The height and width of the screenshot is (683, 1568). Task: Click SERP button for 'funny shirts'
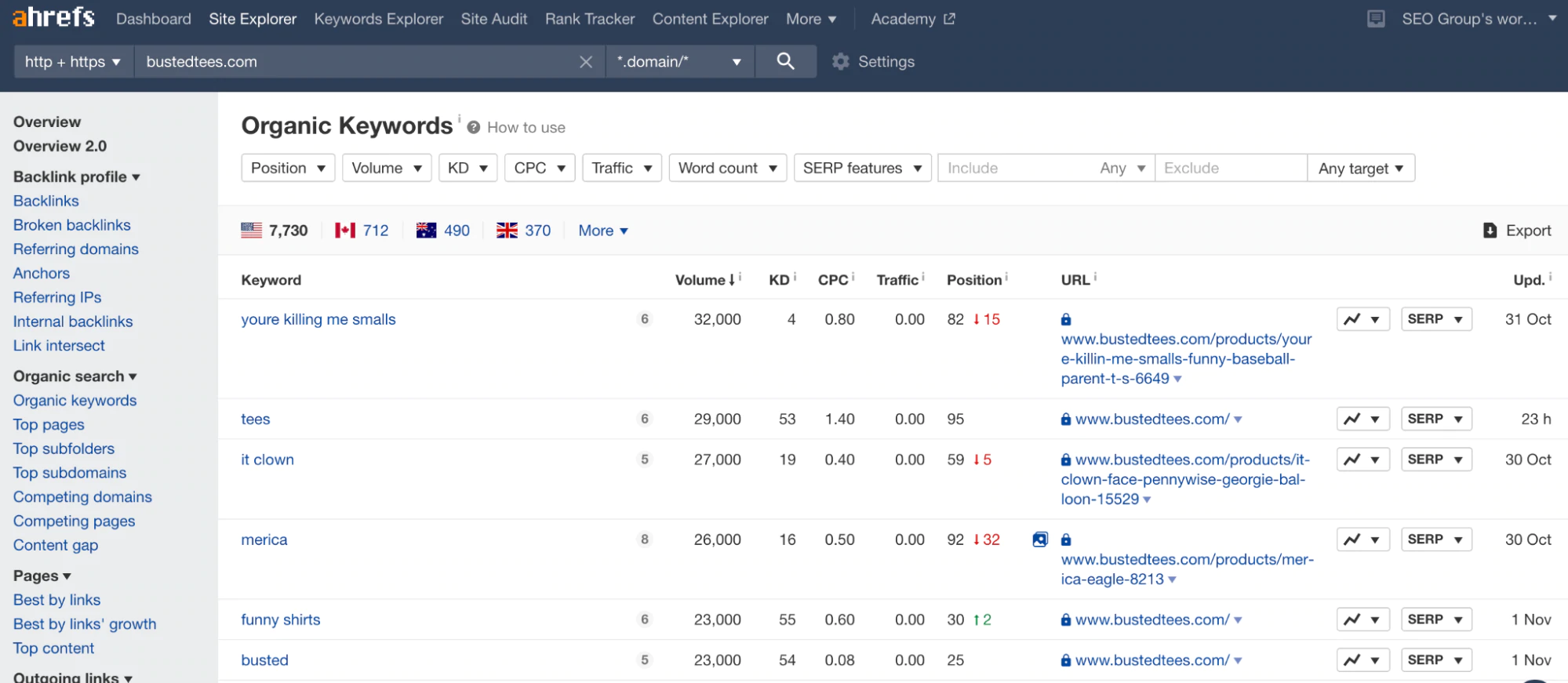coord(1435,619)
